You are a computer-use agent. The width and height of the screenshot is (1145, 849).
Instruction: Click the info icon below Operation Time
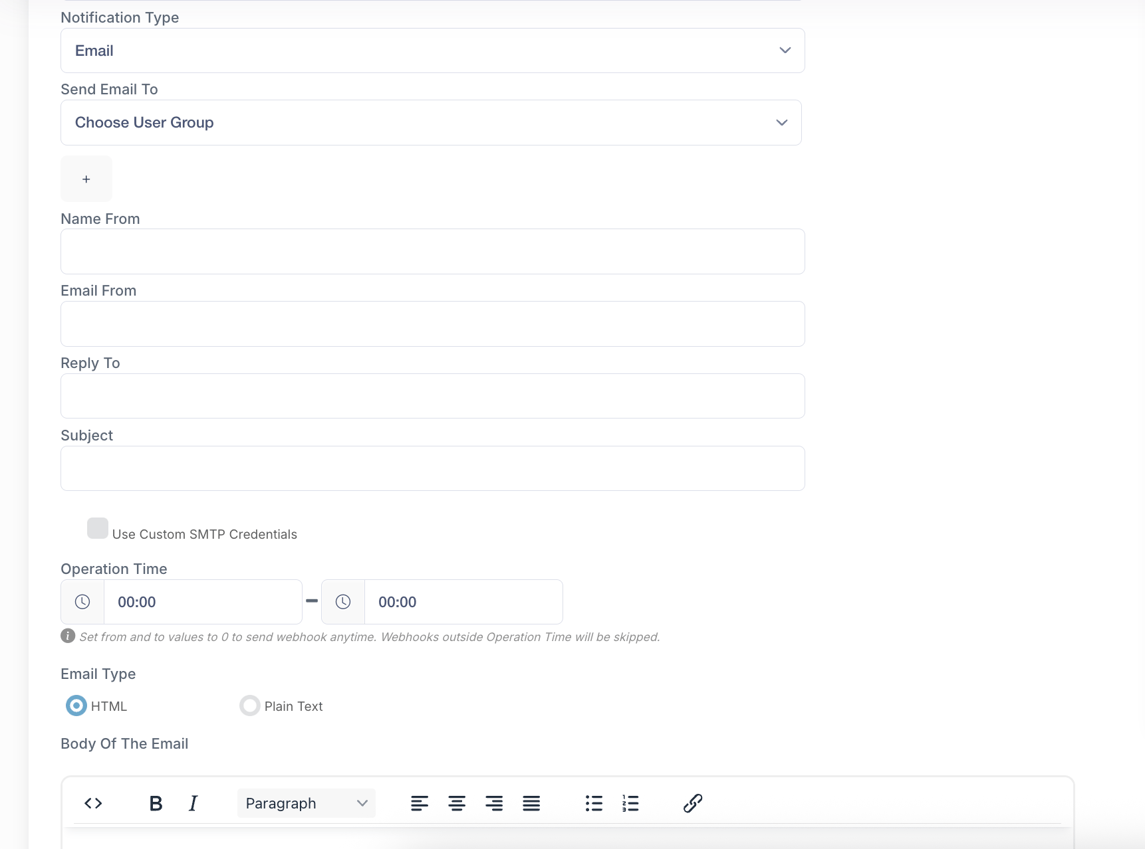67,636
